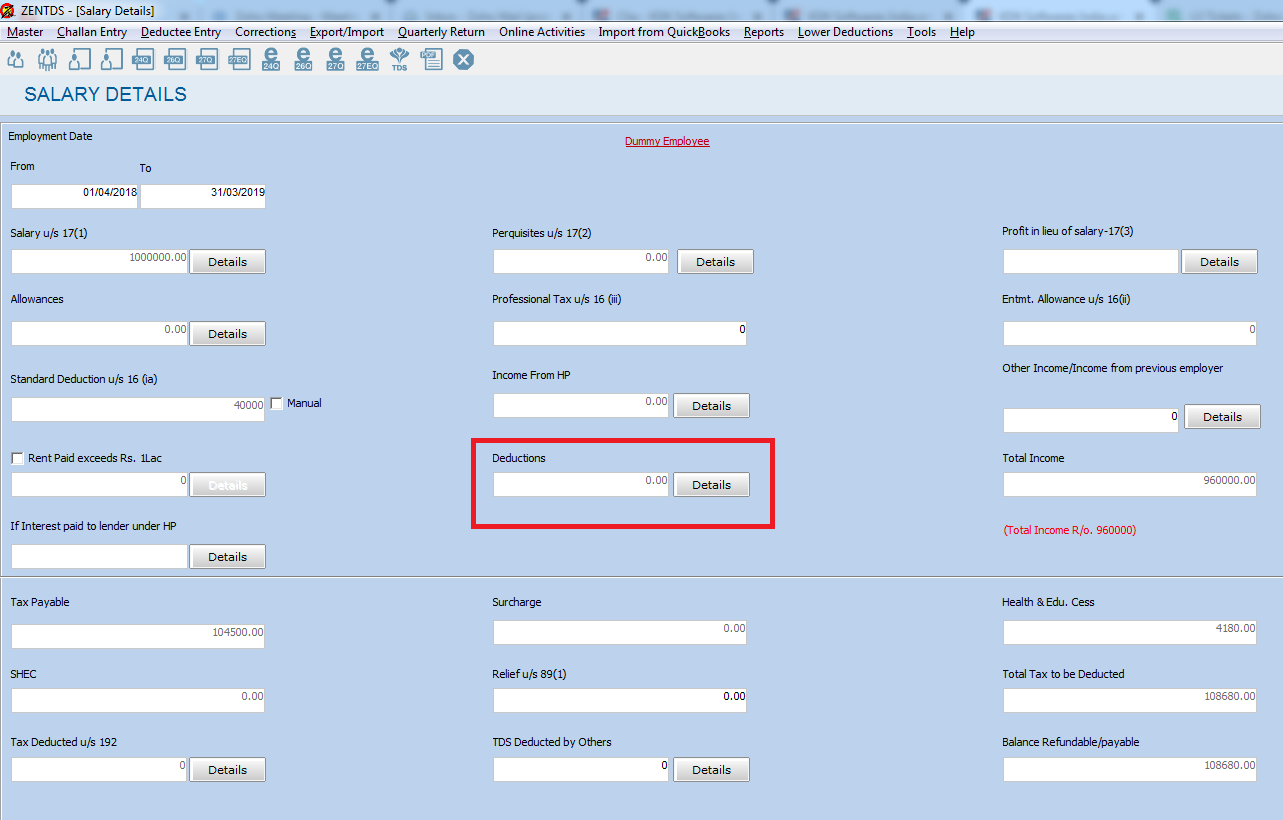Viewport: 1283px width, 820px height.
Task: Open the Quarterly Return menu
Action: pyautogui.click(x=441, y=32)
